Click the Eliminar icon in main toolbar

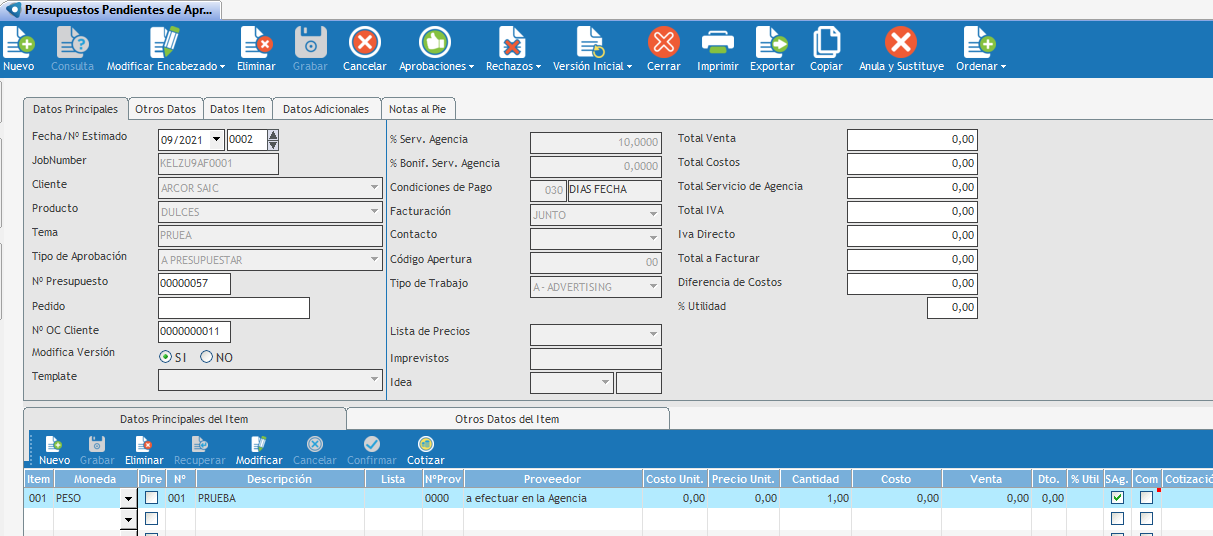(256, 42)
